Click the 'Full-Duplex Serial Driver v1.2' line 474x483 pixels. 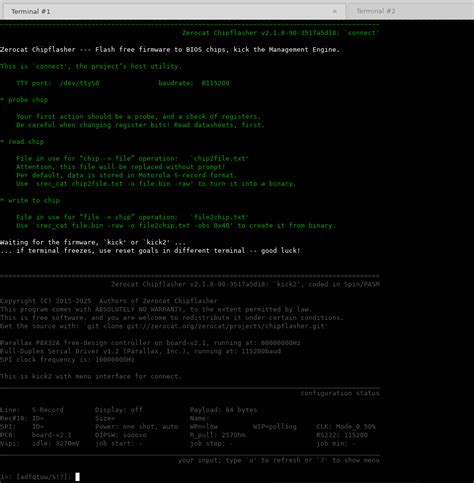pos(140,351)
